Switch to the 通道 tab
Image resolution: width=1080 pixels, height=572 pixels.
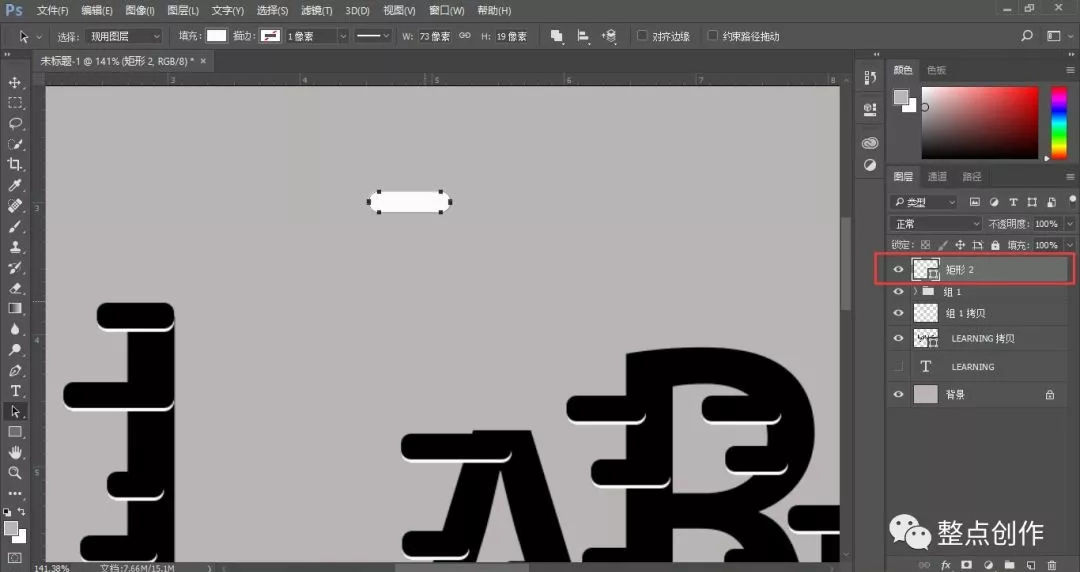(937, 176)
